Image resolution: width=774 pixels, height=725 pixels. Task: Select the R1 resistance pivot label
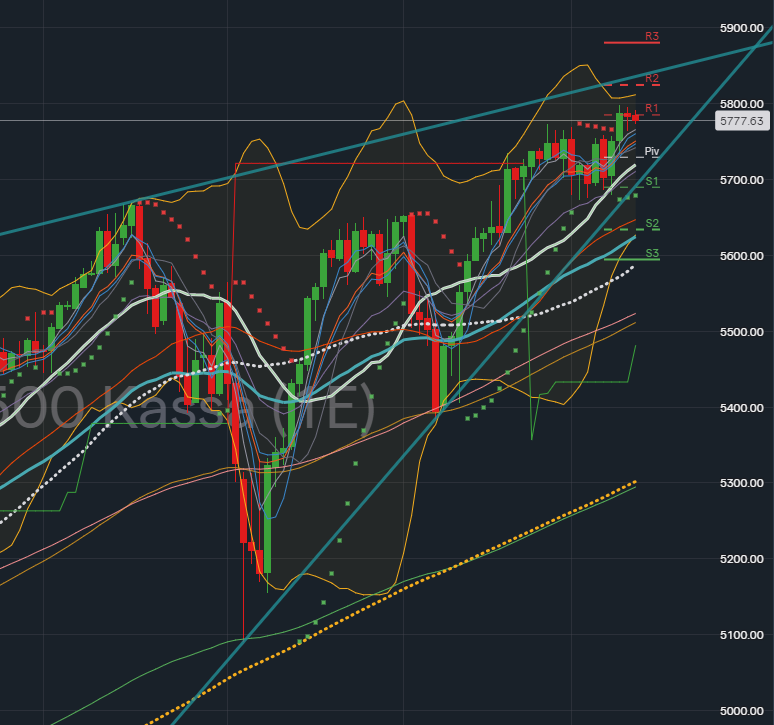[652, 108]
